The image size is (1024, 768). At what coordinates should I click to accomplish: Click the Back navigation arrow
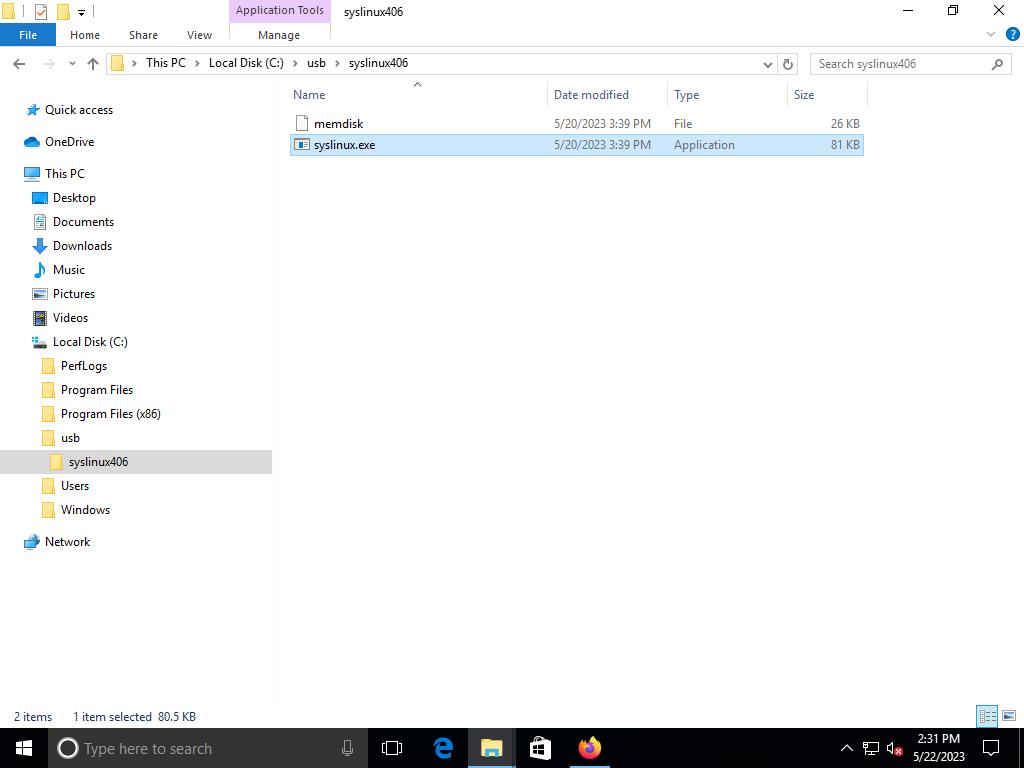click(x=19, y=64)
